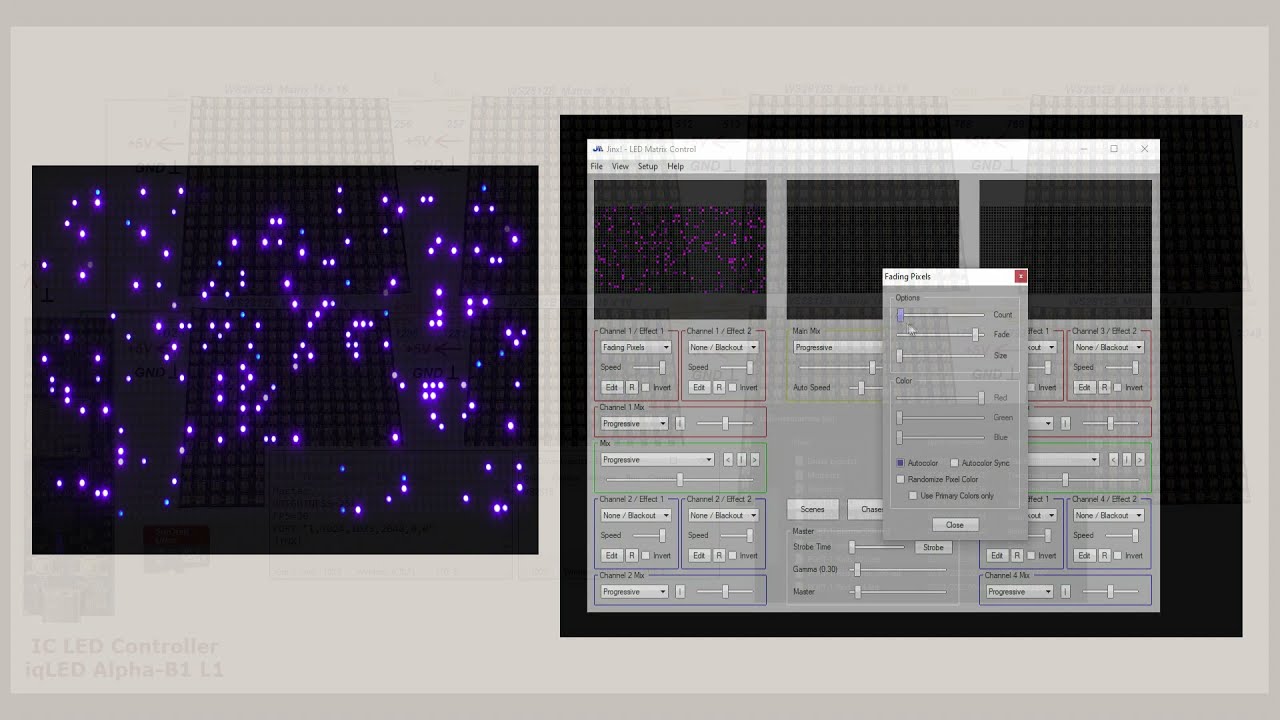Open the File menu

pos(597,166)
